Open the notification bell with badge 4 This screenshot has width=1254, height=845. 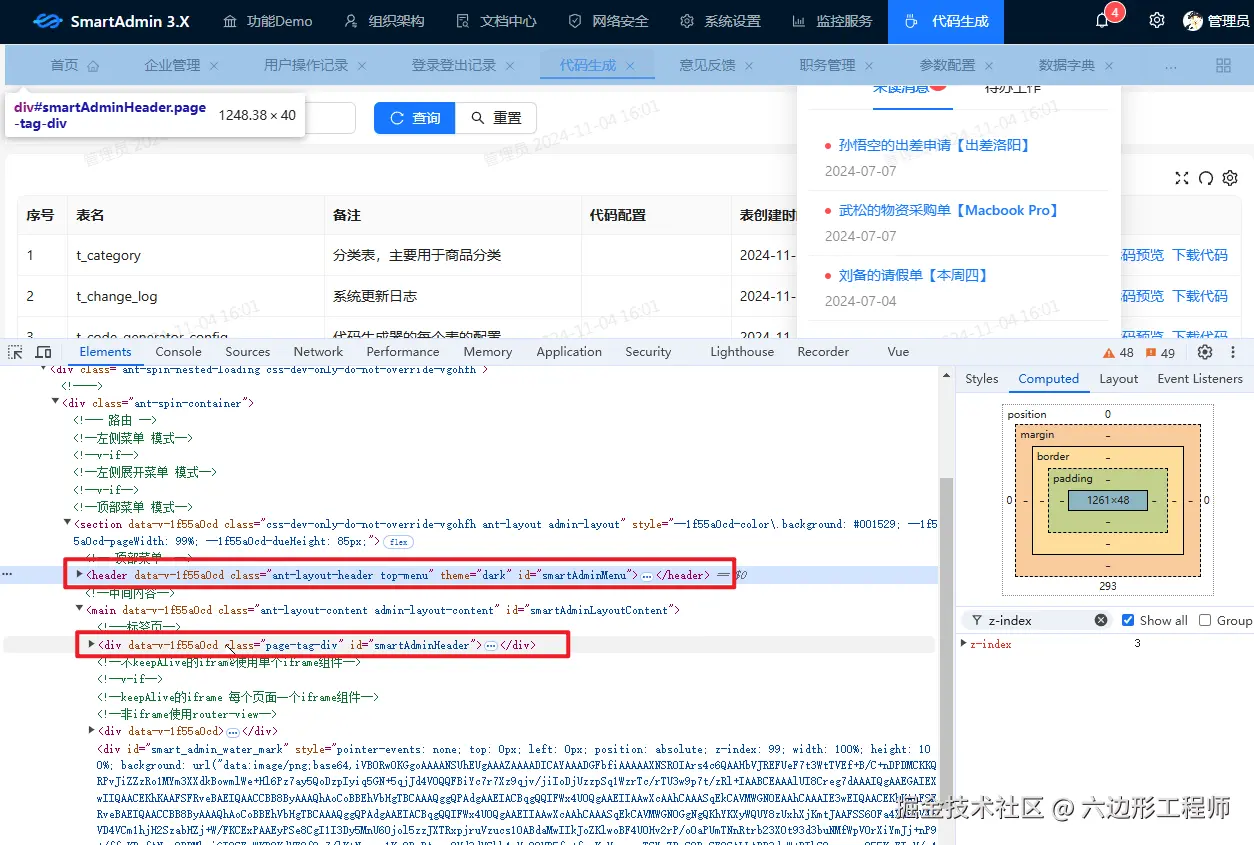pos(1103,21)
